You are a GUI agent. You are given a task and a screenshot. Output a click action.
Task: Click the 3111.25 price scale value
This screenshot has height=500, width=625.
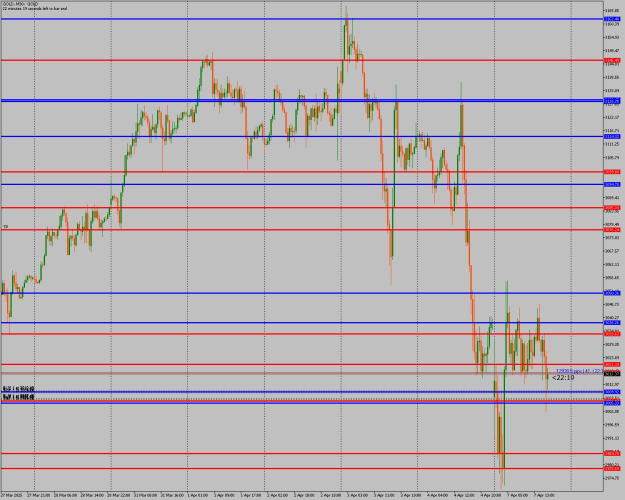coord(612,144)
